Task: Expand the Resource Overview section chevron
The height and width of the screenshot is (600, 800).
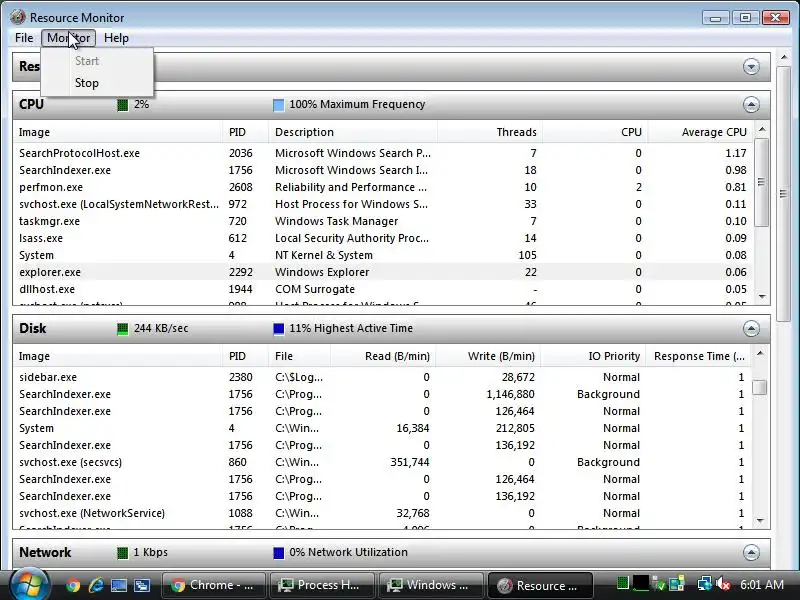Action: point(751,66)
